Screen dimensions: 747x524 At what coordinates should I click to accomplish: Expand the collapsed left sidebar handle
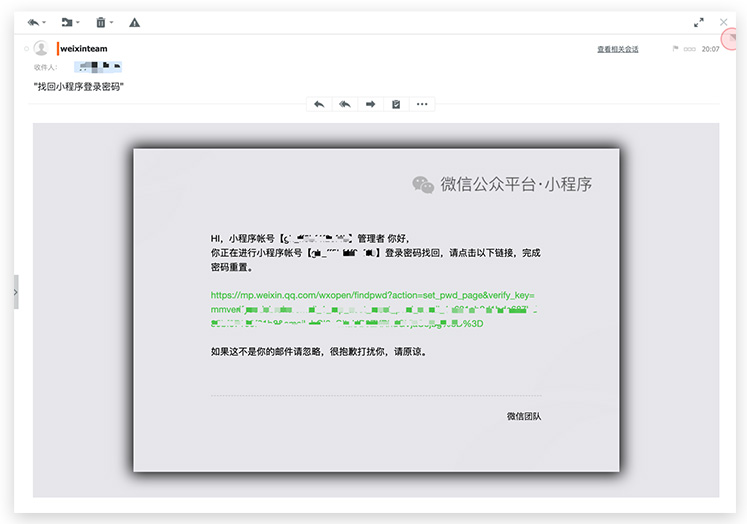(x=16, y=292)
